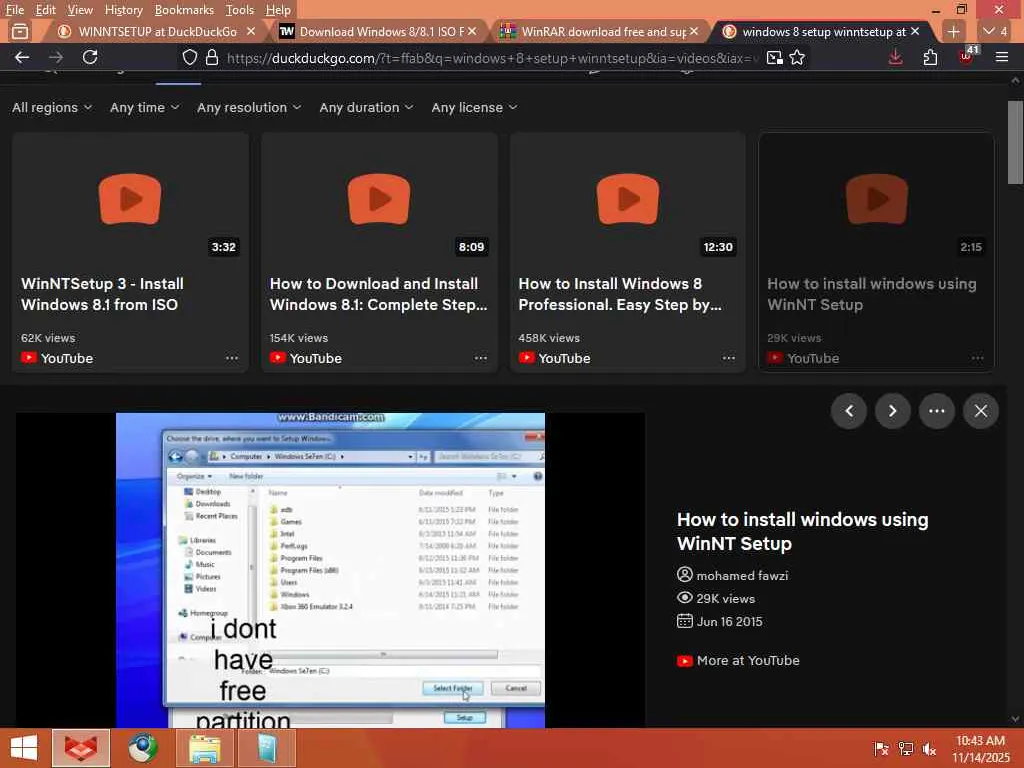Open the Firefox downloads panel
Screen dimensions: 1024x768
pos(896,57)
